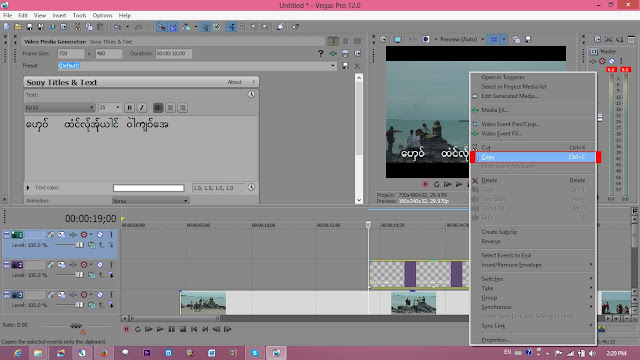Click the Undo toolbar icon
The image size is (640, 360).
[x=118, y=27]
